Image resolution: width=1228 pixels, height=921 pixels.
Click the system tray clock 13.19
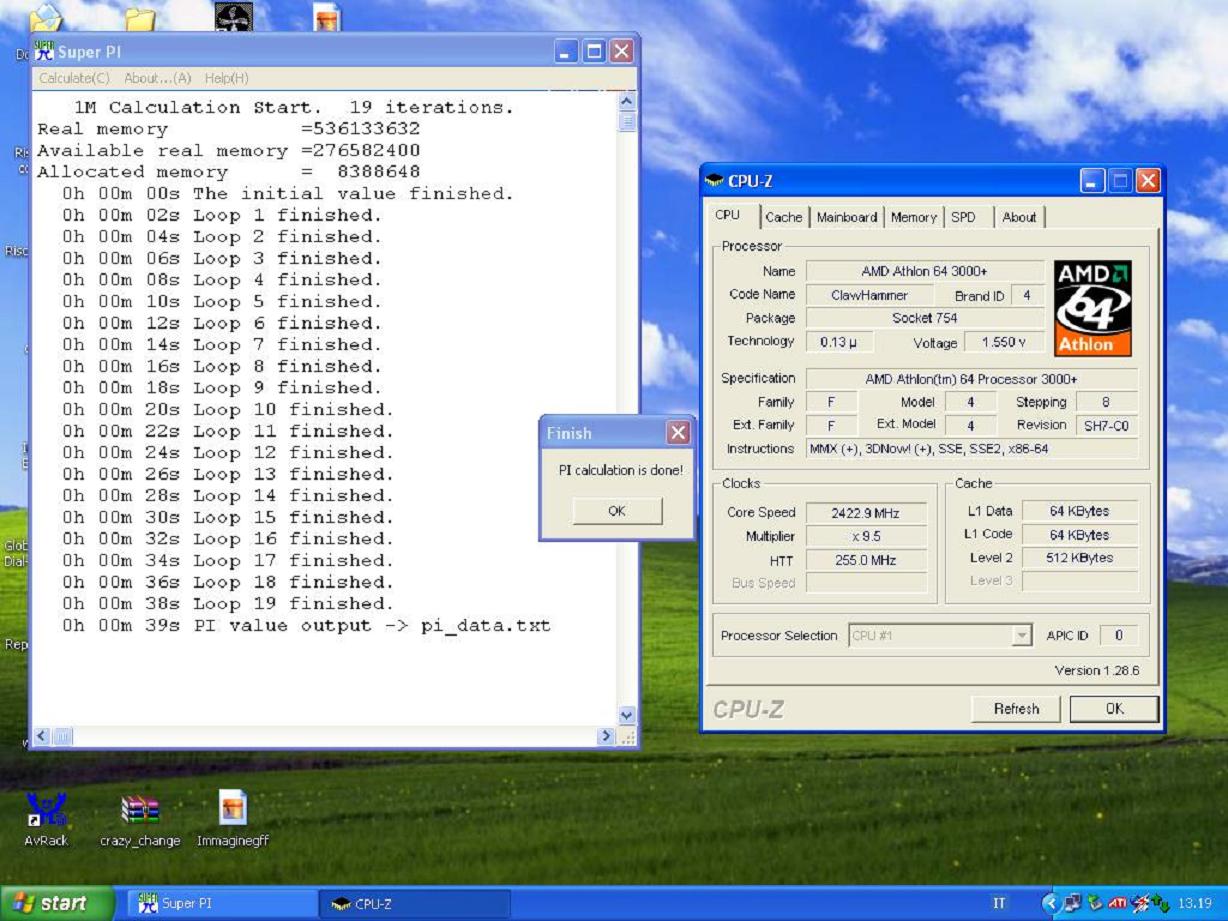point(1195,903)
